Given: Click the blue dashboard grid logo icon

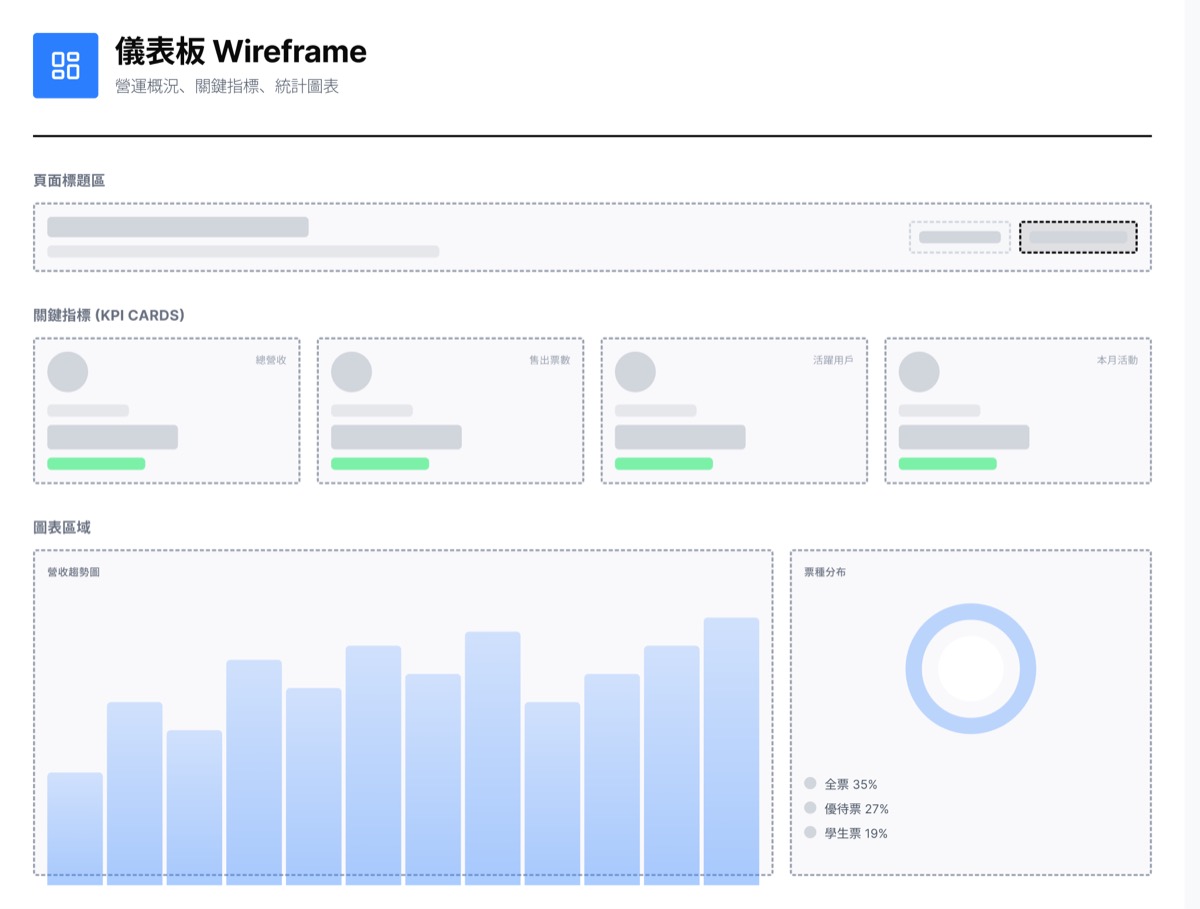Looking at the screenshot, I should click(65, 66).
